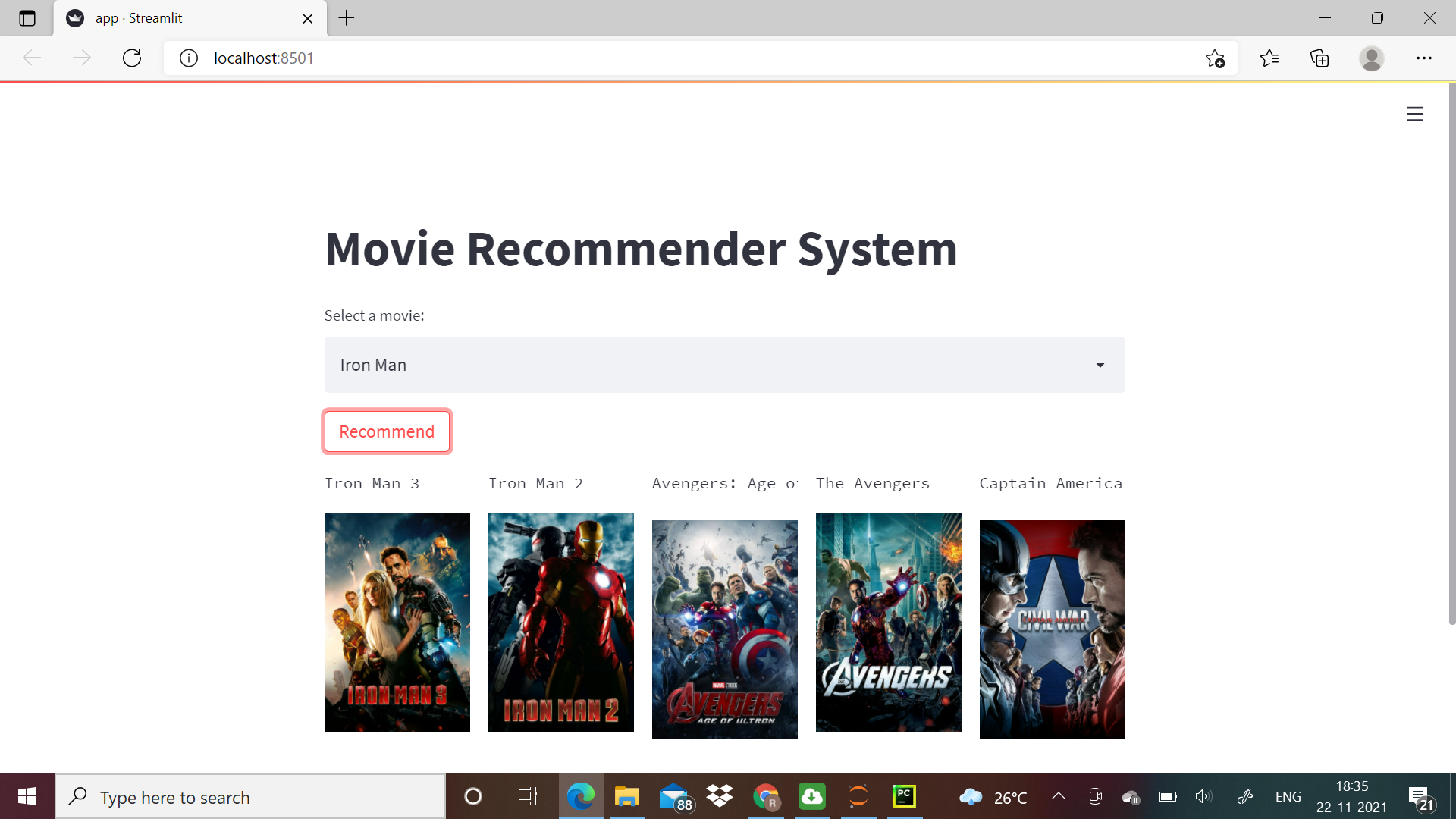
Task: Open the Collections panel
Action: [1319, 58]
